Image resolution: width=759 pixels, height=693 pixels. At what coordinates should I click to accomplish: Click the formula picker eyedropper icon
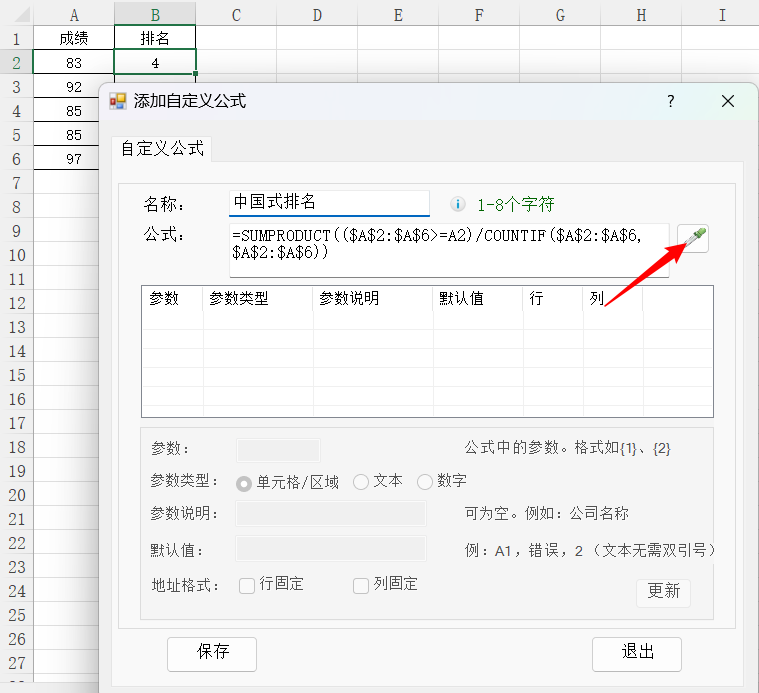coord(693,238)
